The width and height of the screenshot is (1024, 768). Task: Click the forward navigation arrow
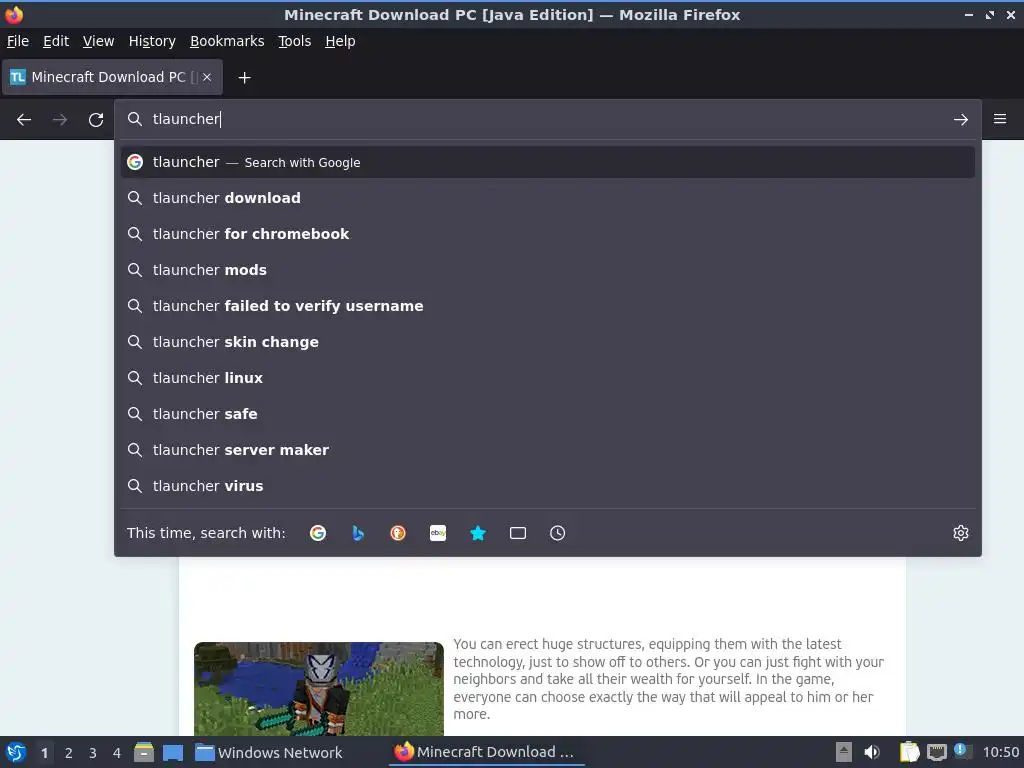point(60,120)
